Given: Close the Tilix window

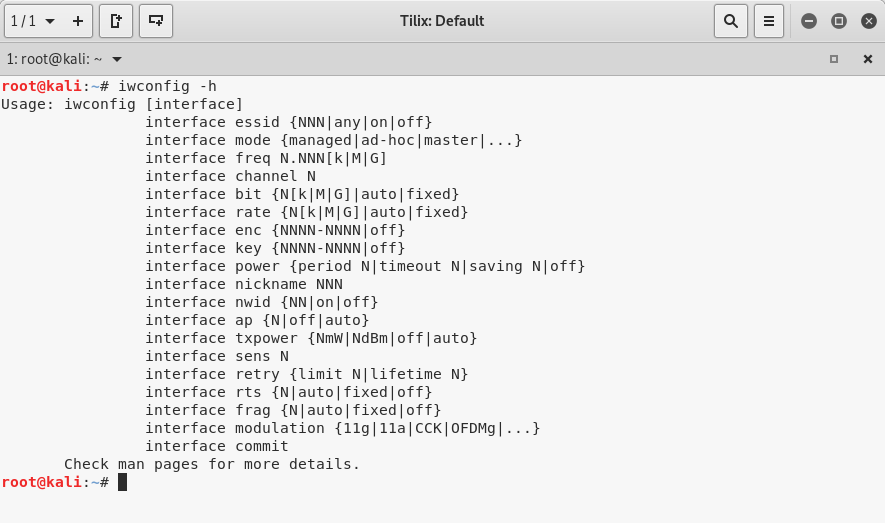Looking at the screenshot, I should coord(866,21).
